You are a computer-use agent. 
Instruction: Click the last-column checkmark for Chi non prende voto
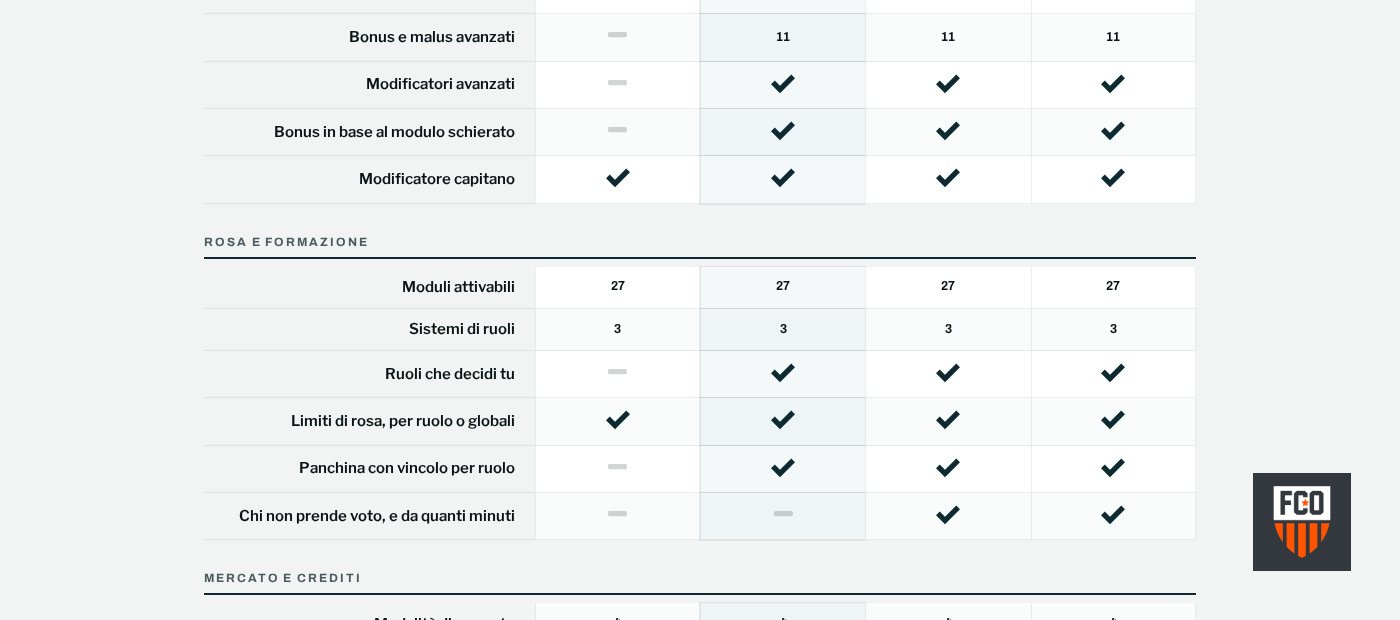coord(1113,515)
